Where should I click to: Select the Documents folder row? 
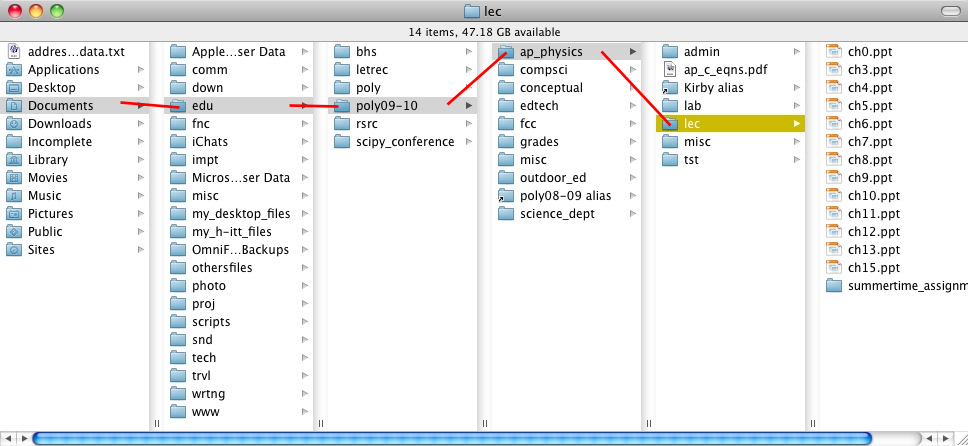coord(75,106)
